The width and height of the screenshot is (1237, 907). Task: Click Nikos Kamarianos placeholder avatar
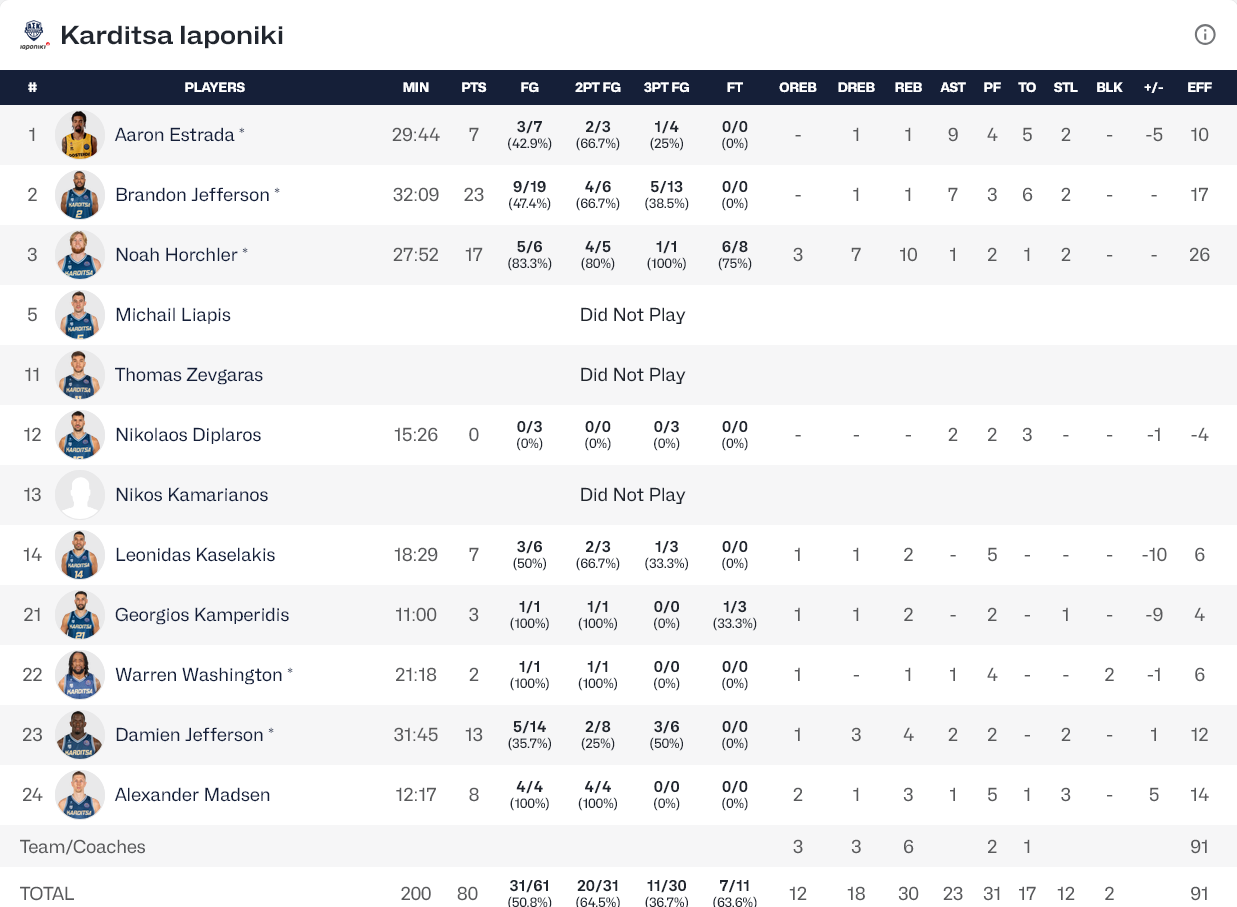tap(80, 495)
